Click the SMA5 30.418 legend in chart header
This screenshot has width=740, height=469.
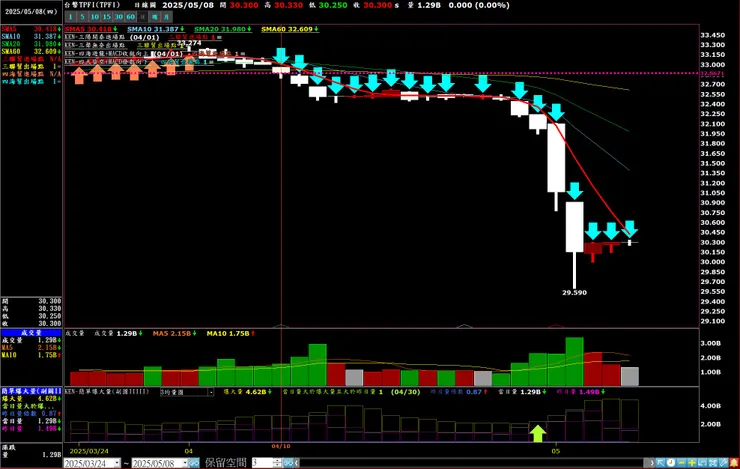(x=91, y=29)
